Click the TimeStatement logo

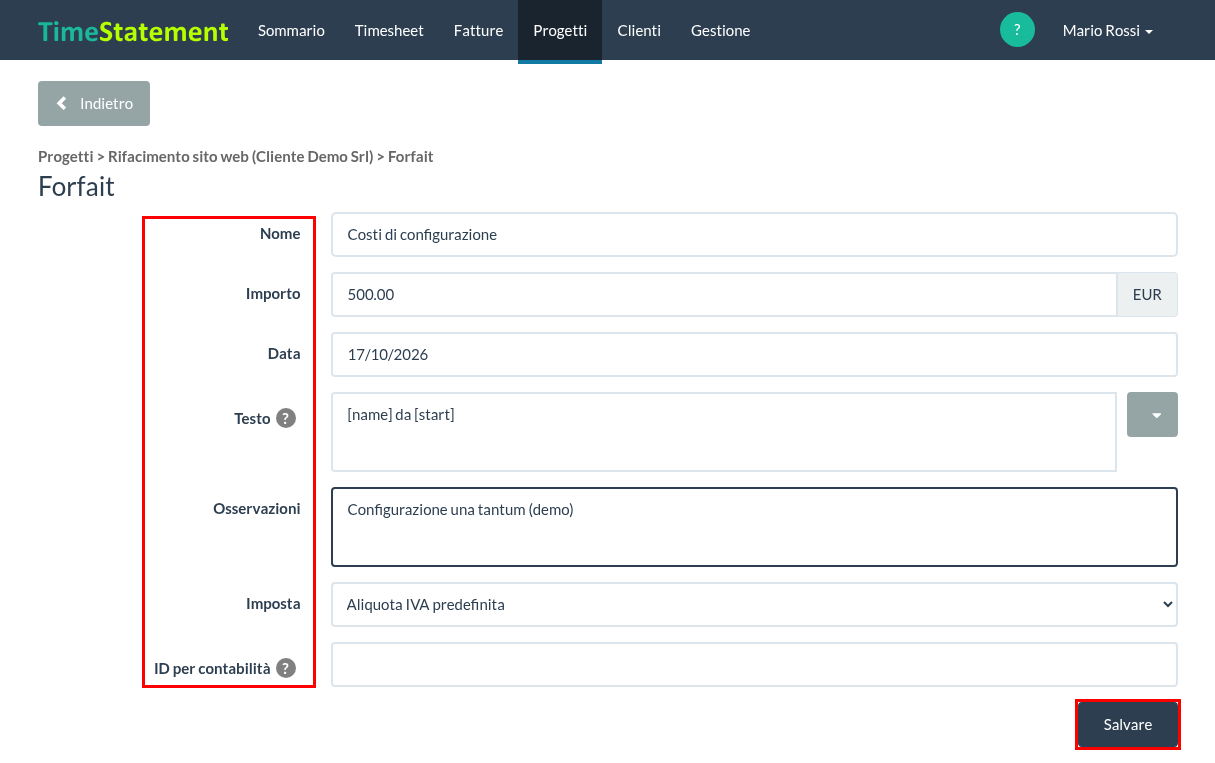[134, 31]
